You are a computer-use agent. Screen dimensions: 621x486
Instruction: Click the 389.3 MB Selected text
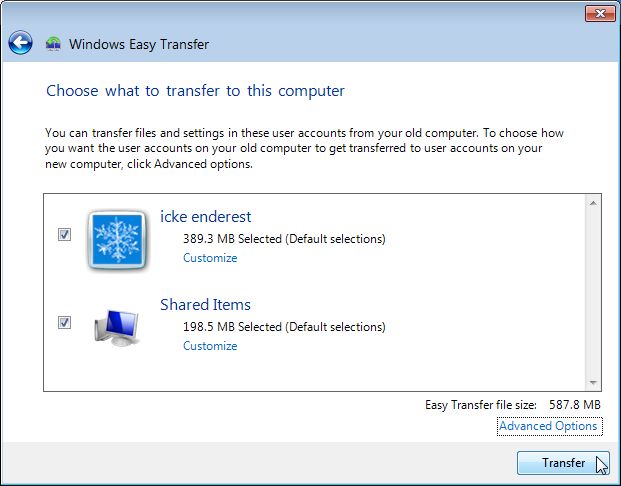tap(284, 239)
